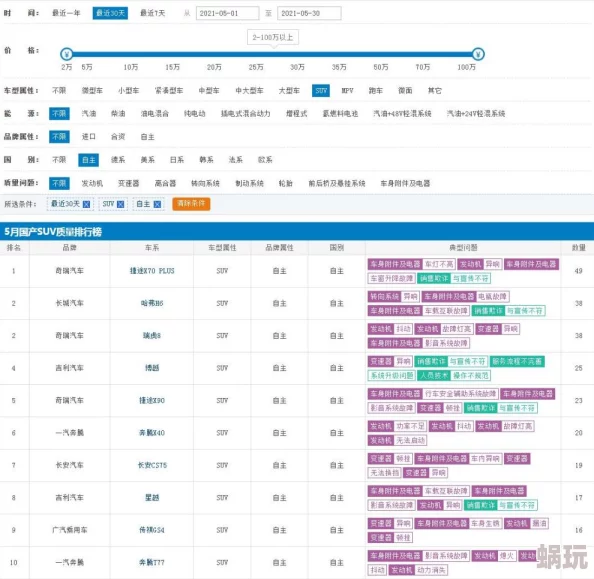Choose 插电式混合动力 energy type

[x=245, y=114]
